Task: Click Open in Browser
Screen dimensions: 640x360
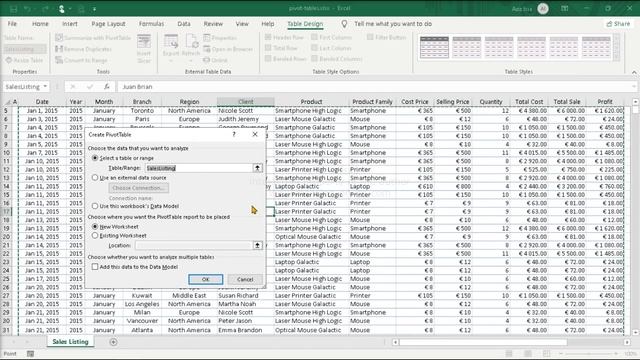Action: [x=228, y=49]
